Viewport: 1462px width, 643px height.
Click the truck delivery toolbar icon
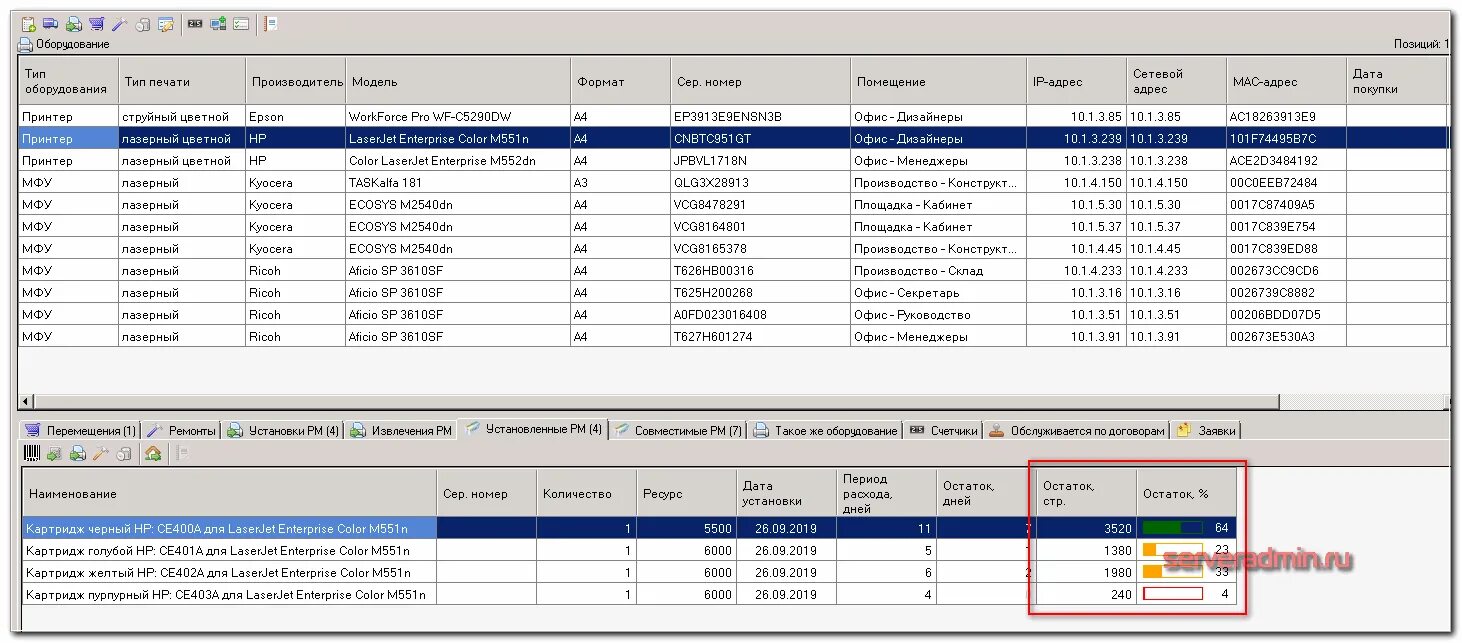point(50,24)
